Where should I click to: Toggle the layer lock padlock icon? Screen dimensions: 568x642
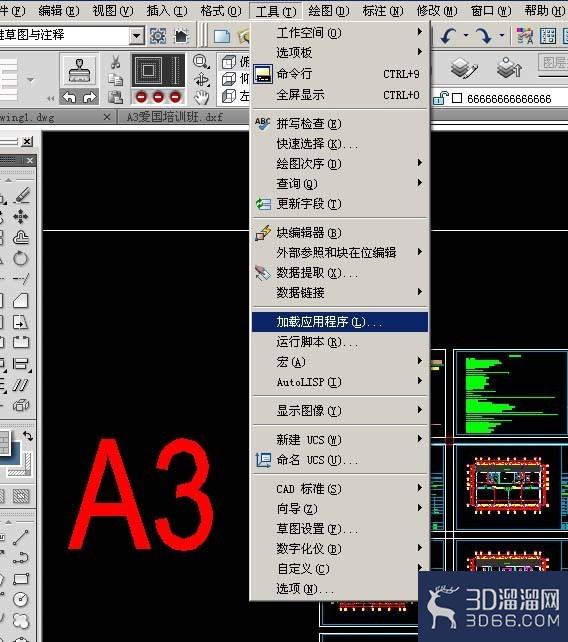click(x=441, y=98)
